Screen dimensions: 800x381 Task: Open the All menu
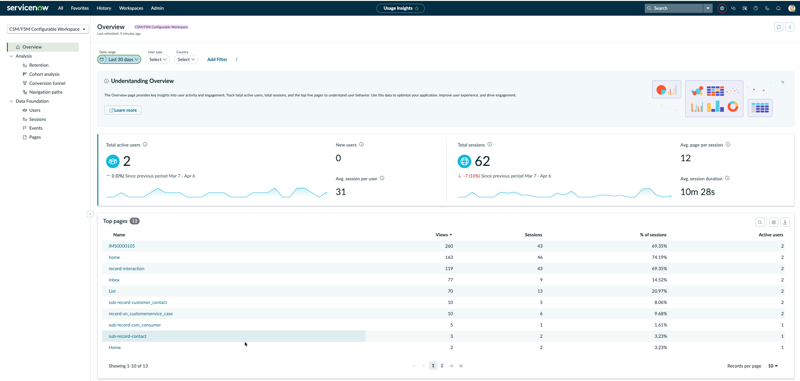coord(61,8)
